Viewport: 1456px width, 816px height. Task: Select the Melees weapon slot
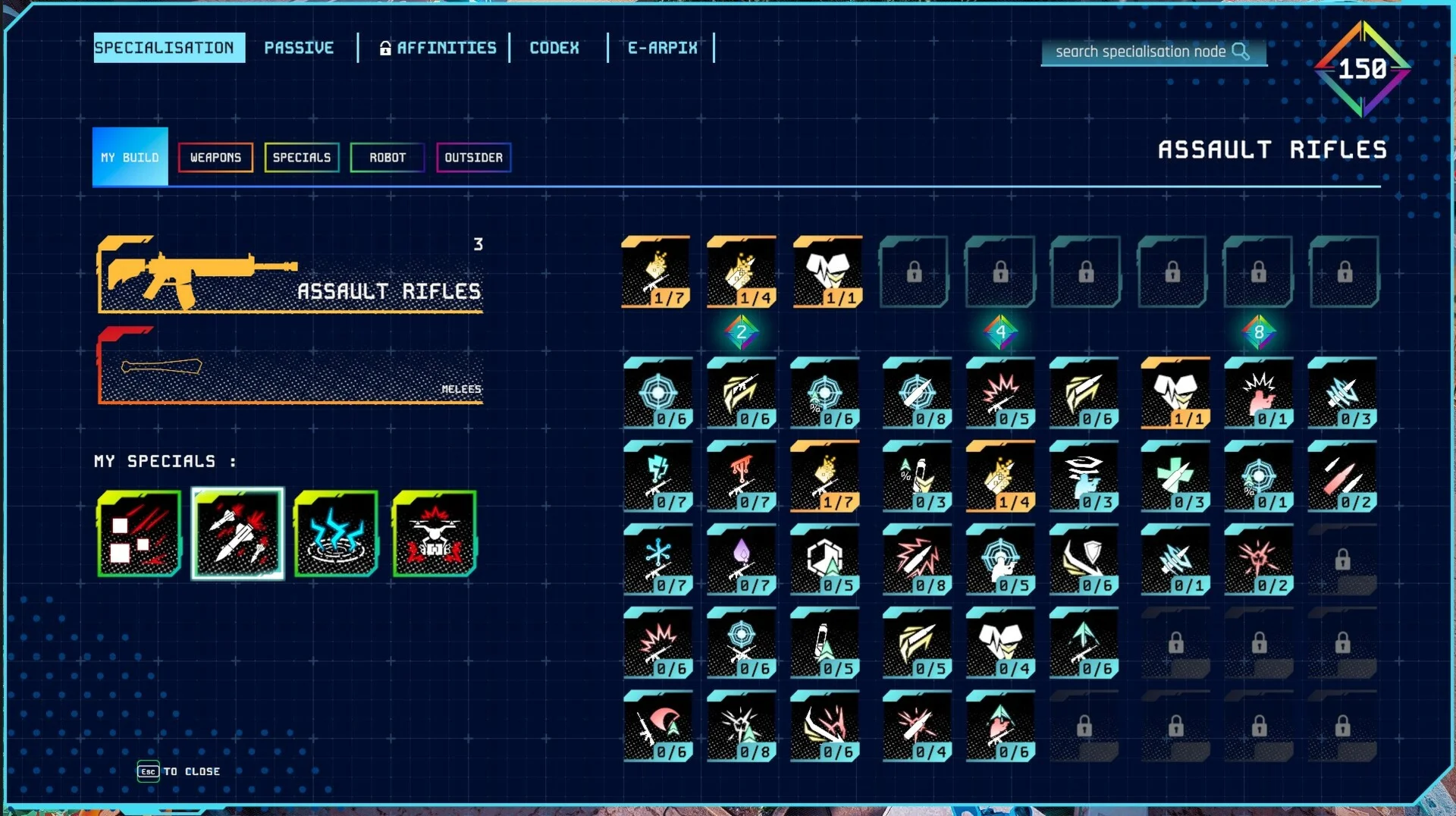pyautogui.click(x=290, y=366)
